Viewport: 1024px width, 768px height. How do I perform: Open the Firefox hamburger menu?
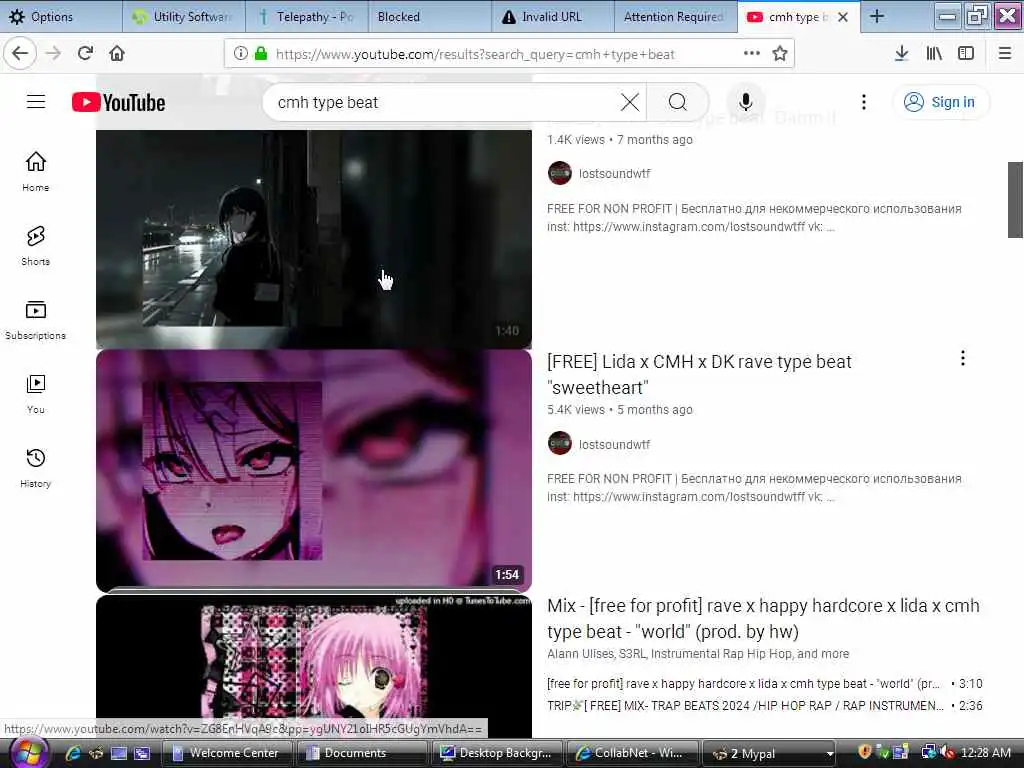coord(1005,54)
